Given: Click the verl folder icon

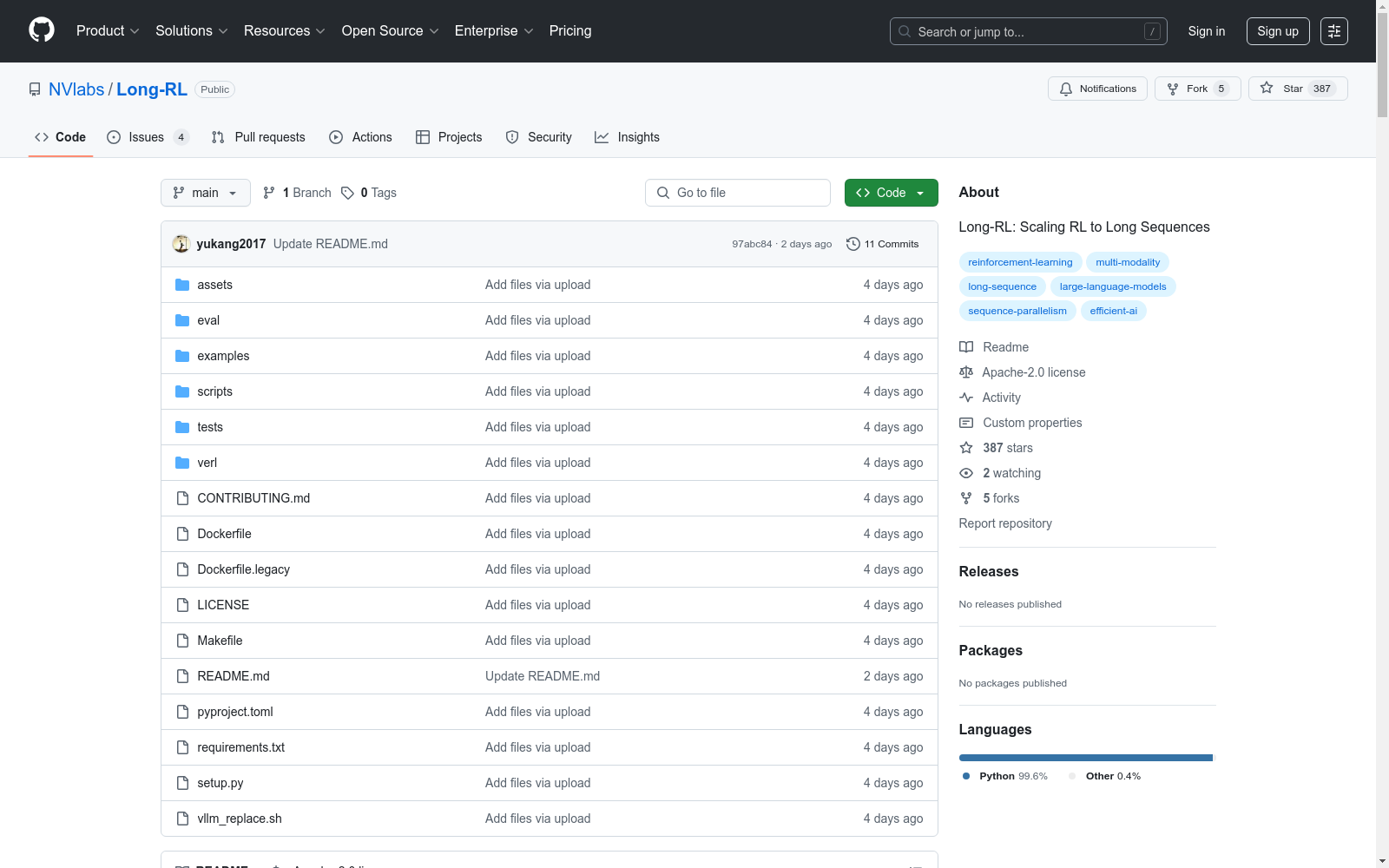Looking at the screenshot, I should pyautogui.click(x=182, y=463).
